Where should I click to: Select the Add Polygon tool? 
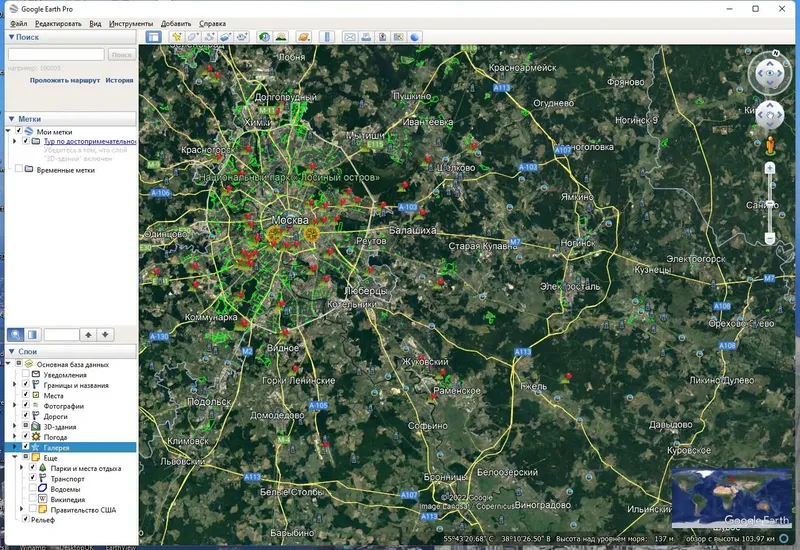click(x=193, y=37)
